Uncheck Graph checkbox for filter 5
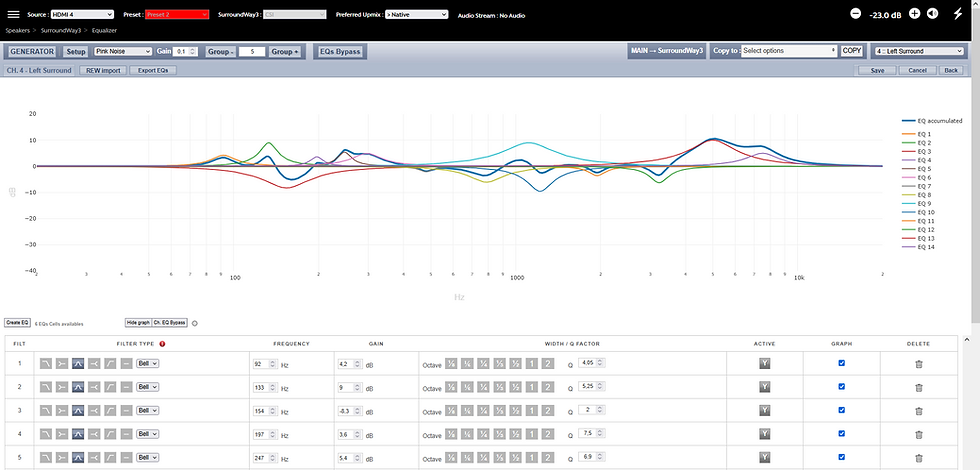The width and height of the screenshot is (980, 470). pyautogui.click(x=841, y=456)
